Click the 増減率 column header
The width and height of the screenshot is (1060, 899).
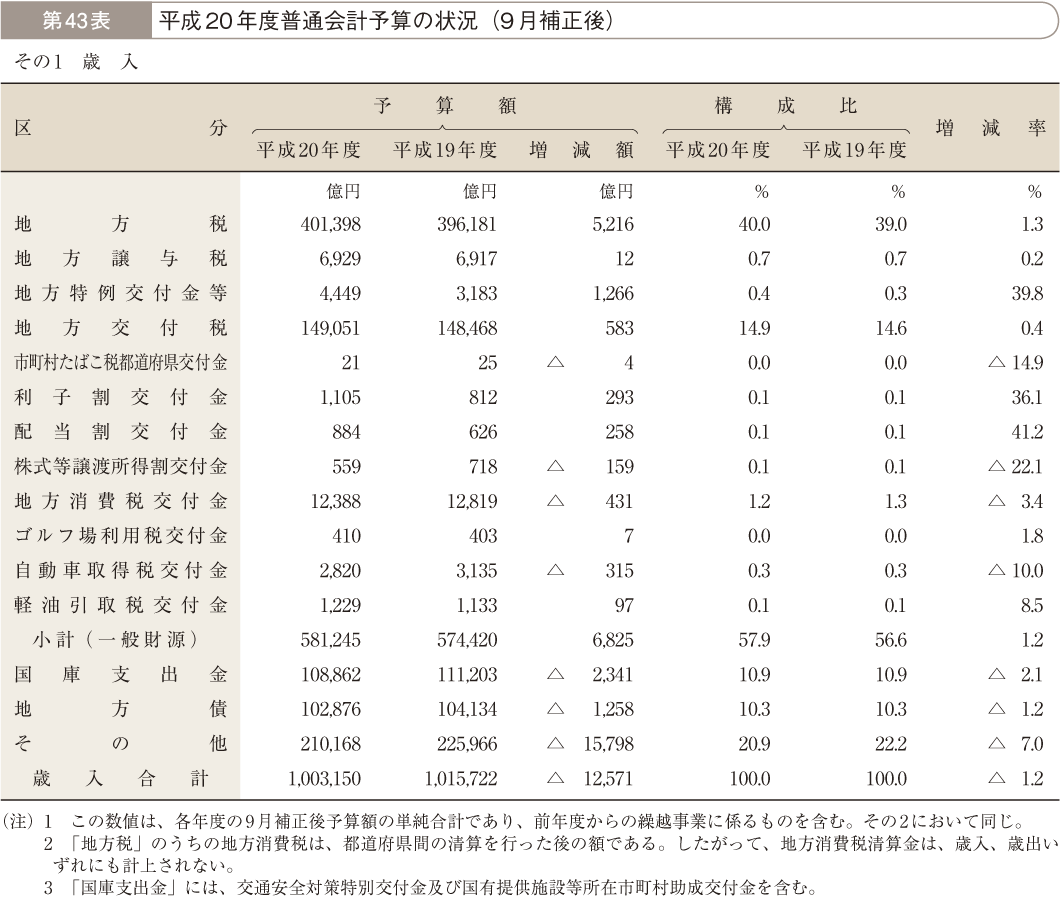(x=989, y=128)
